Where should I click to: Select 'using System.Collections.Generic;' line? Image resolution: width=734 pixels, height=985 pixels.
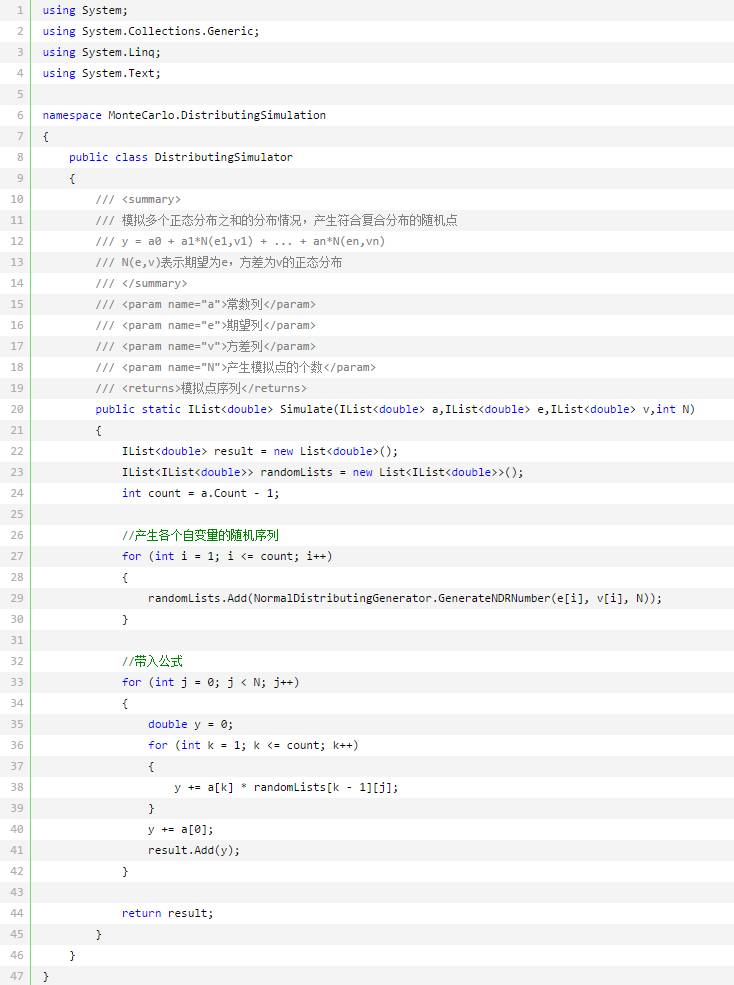[x=151, y=31]
